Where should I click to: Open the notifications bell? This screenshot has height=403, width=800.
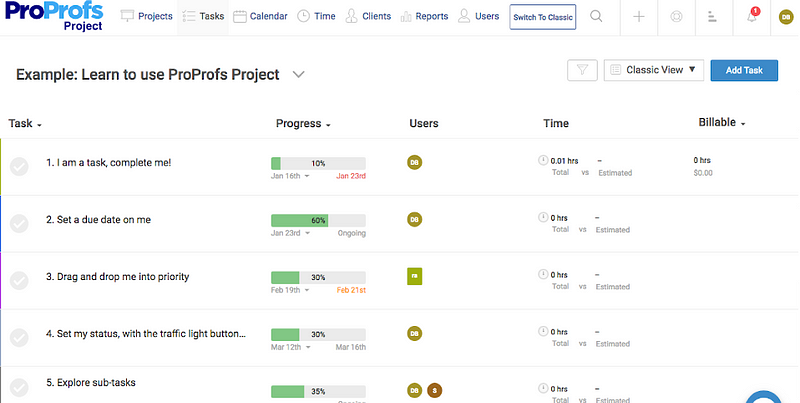[752, 17]
